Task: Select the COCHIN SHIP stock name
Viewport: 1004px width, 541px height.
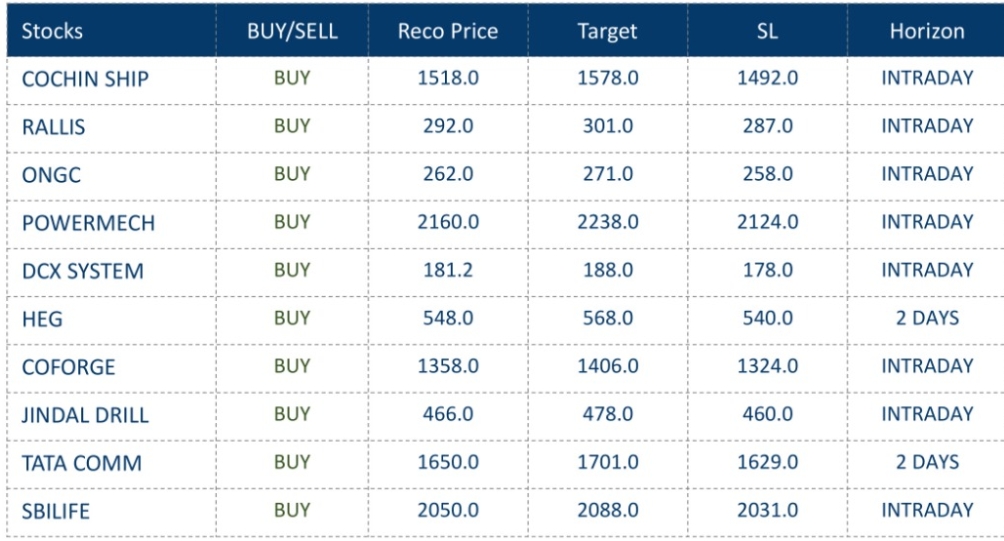Action: pos(78,79)
